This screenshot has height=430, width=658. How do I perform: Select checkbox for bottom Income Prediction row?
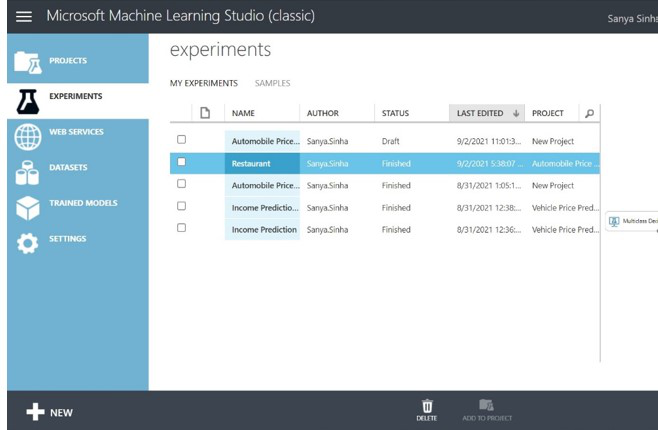[x=181, y=228]
